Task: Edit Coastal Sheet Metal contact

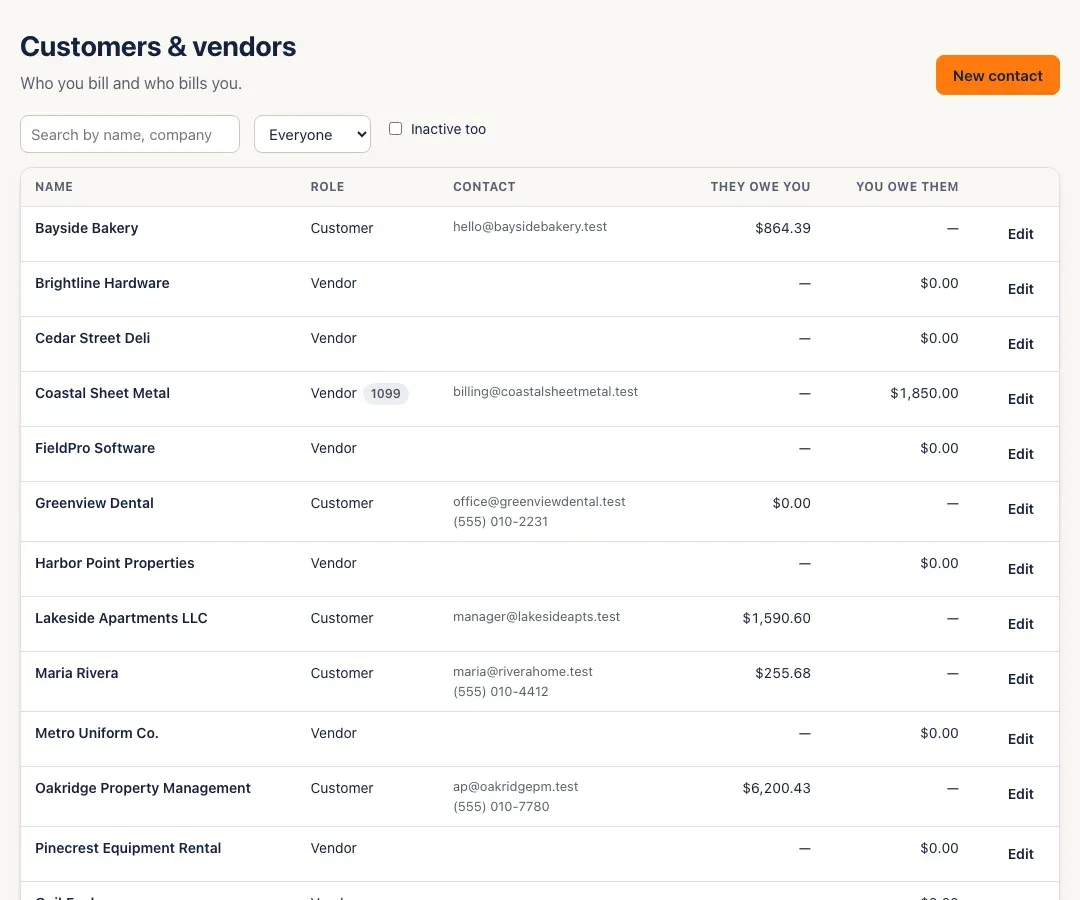Action: (1020, 399)
